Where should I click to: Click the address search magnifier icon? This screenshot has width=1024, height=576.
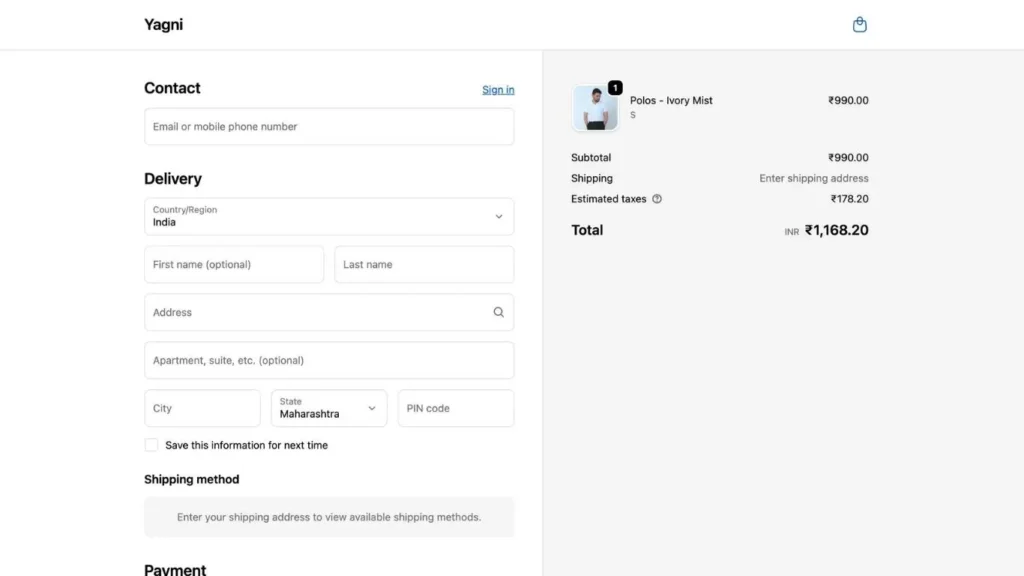pyautogui.click(x=498, y=312)
